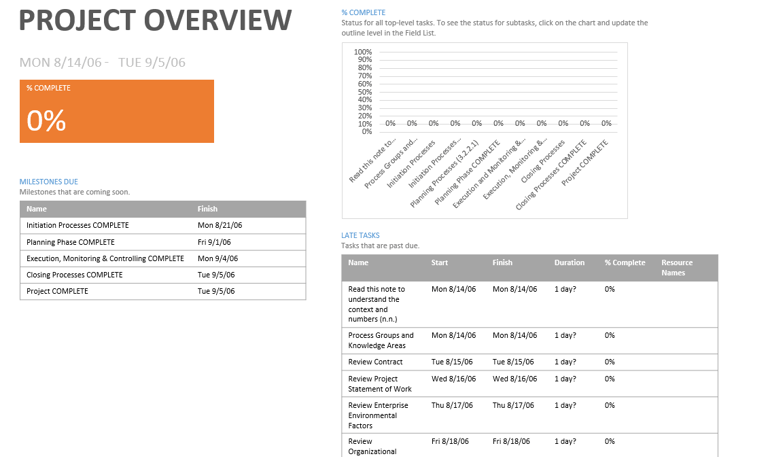Select the orange % COMPLETE box
This screenshot has height=457, width=768.
tap(117, 111)
